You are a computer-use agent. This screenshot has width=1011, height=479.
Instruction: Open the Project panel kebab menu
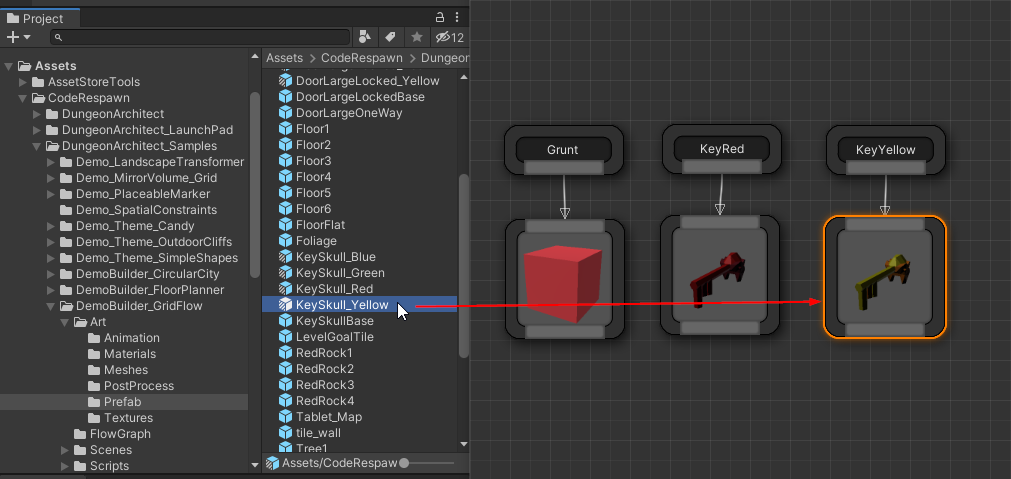point(458,17)
